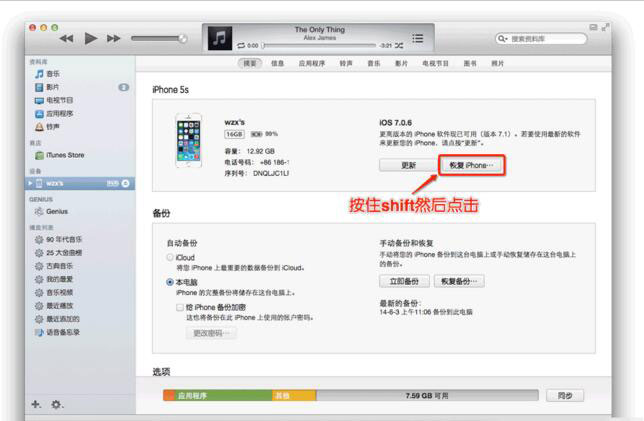Switch to the 铃声 tones tab
Screen dimensions: 644x421
click(x=346, y=63)
